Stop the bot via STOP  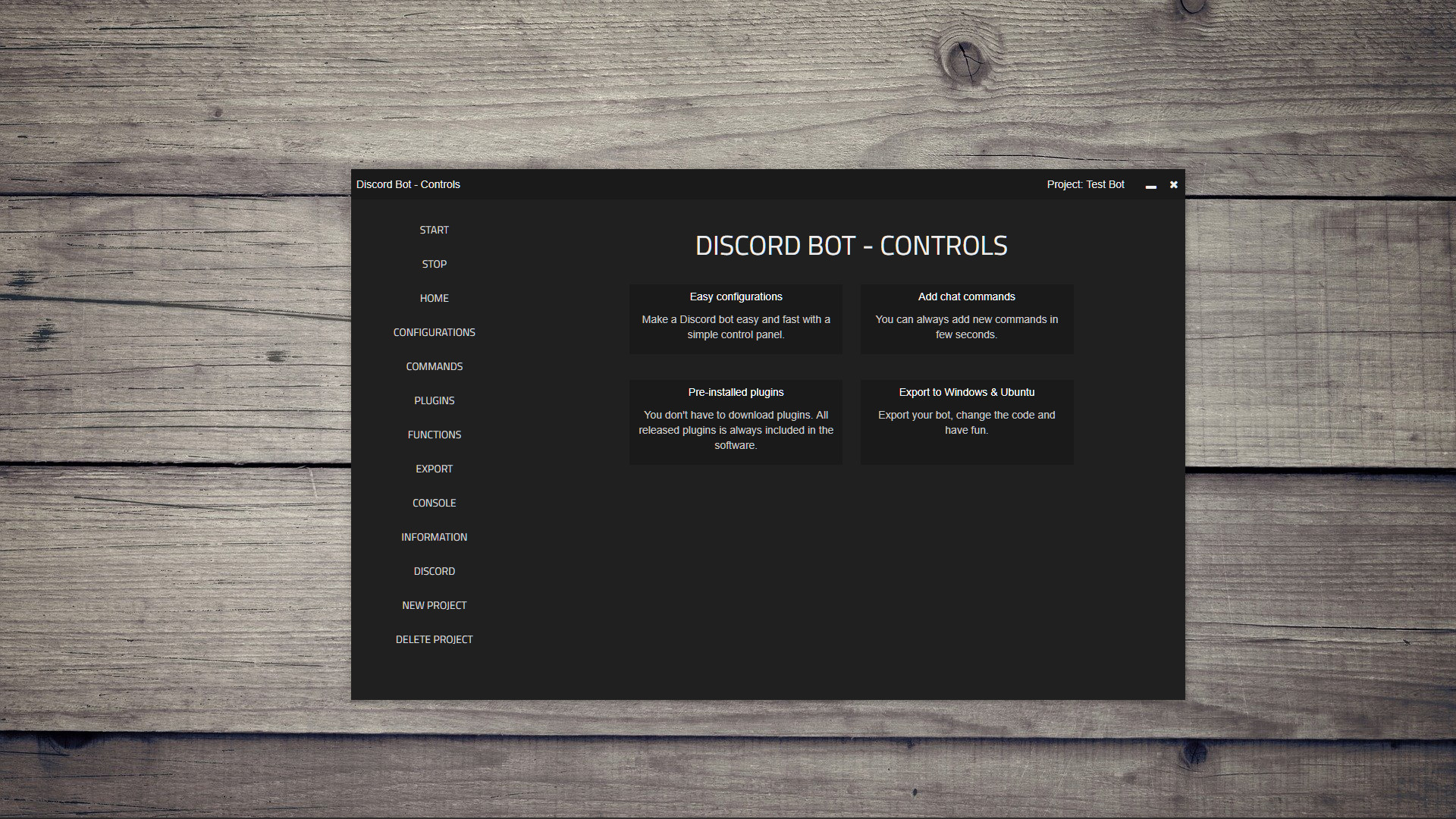[434, 264]
